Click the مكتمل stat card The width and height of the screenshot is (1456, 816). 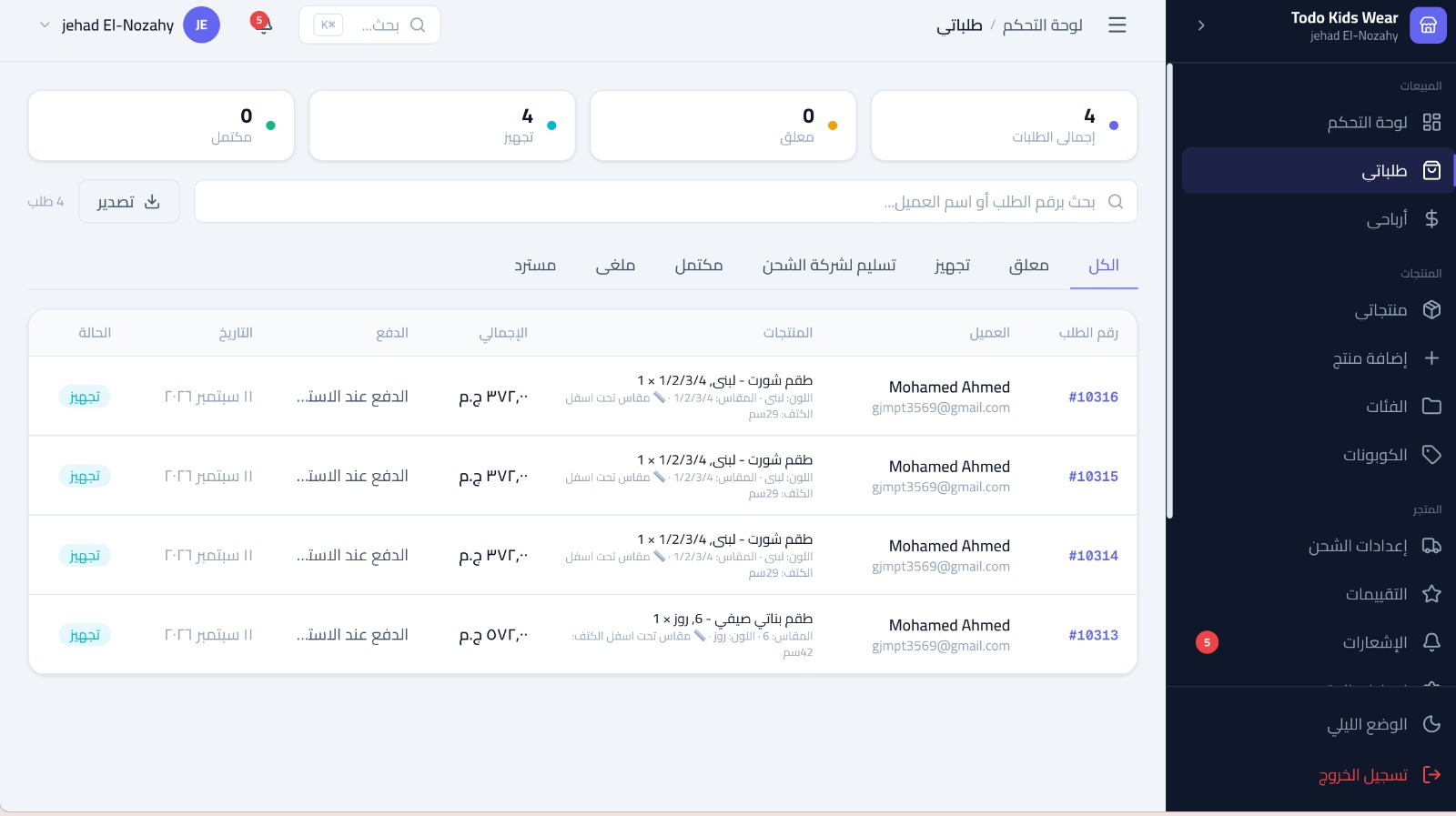pyautogui.click(x=161, y=126)
